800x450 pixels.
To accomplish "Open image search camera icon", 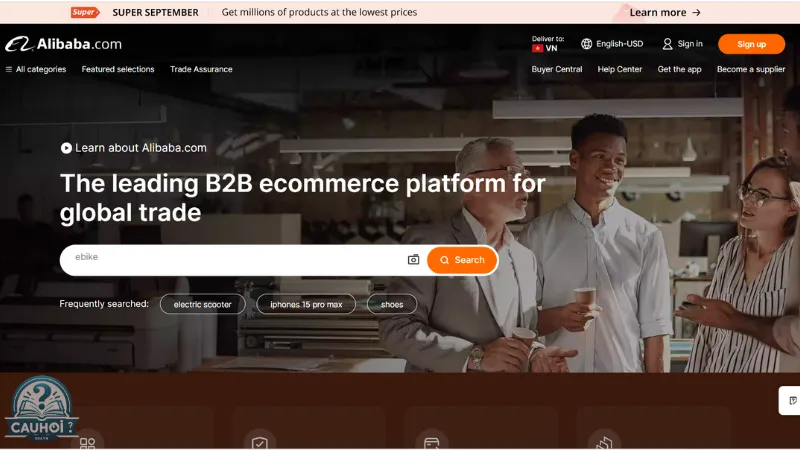I will click(x=413, y=260).
